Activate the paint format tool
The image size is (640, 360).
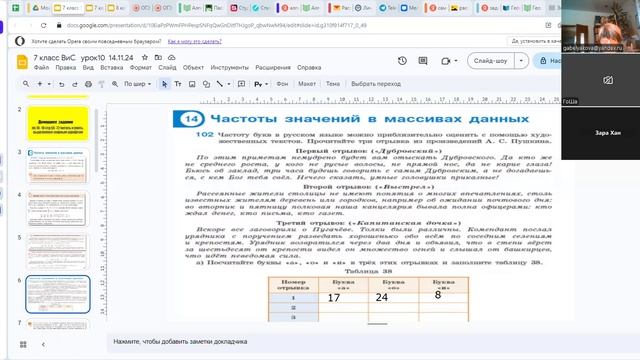pyautogui.click(x=102, y=84)
